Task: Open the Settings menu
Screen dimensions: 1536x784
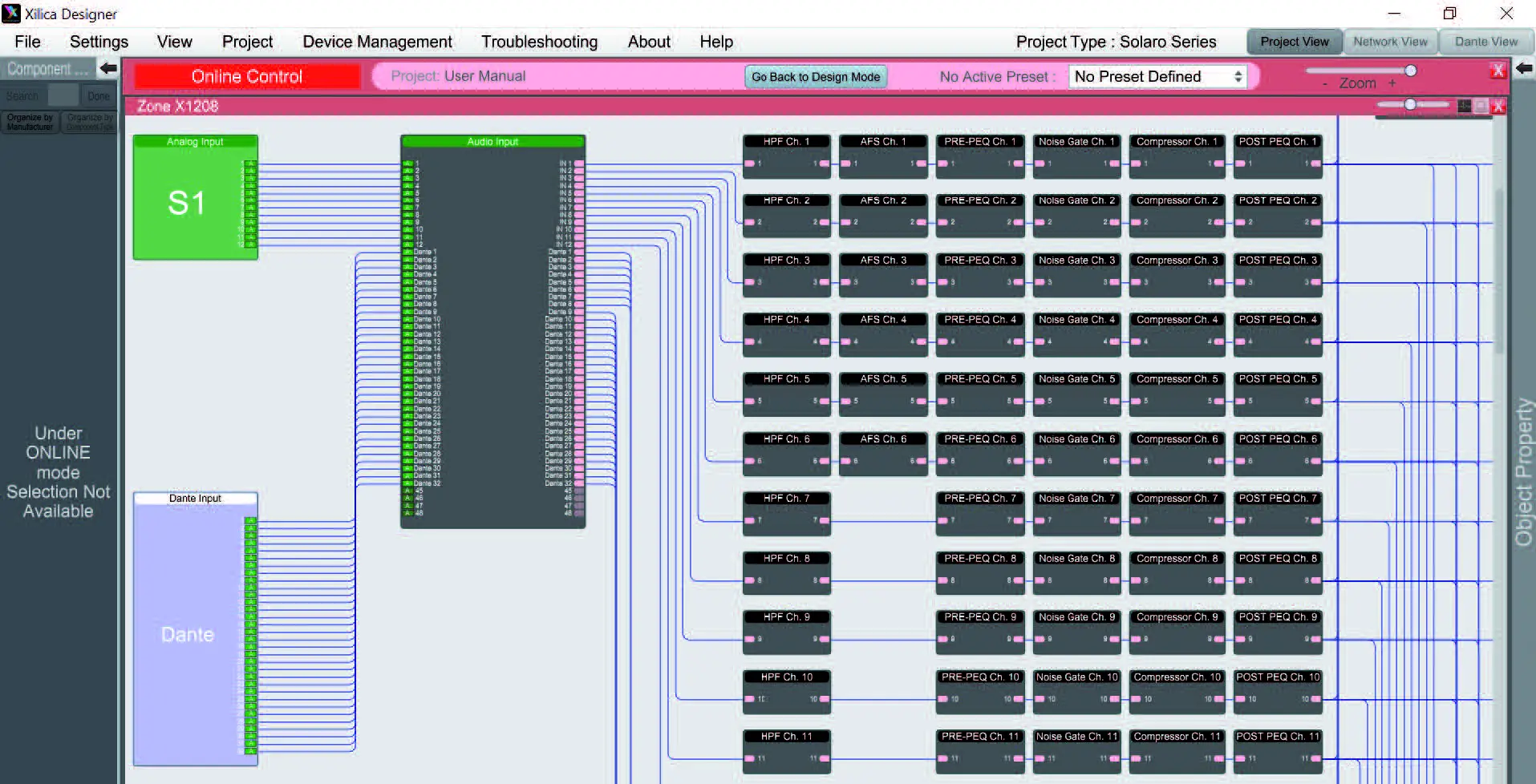Action: 99,42
